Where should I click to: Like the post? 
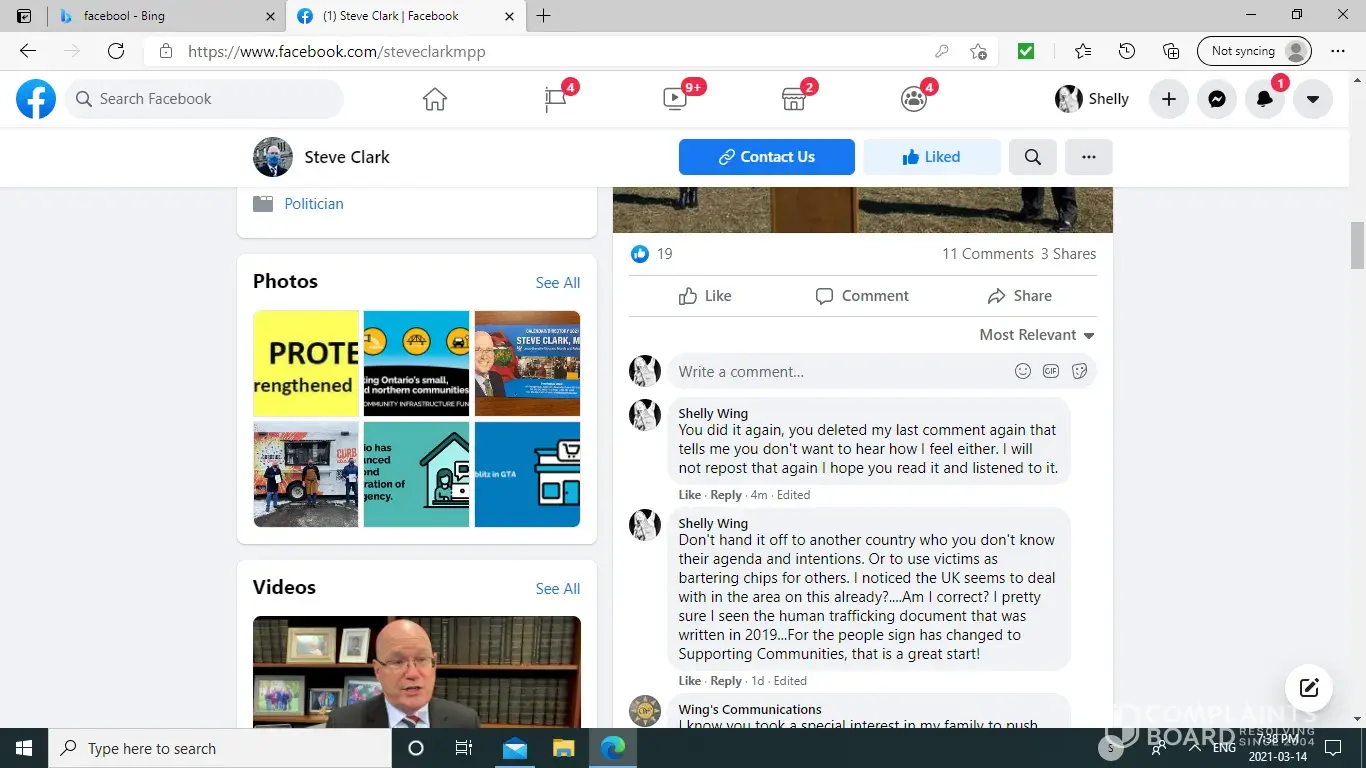705,296
